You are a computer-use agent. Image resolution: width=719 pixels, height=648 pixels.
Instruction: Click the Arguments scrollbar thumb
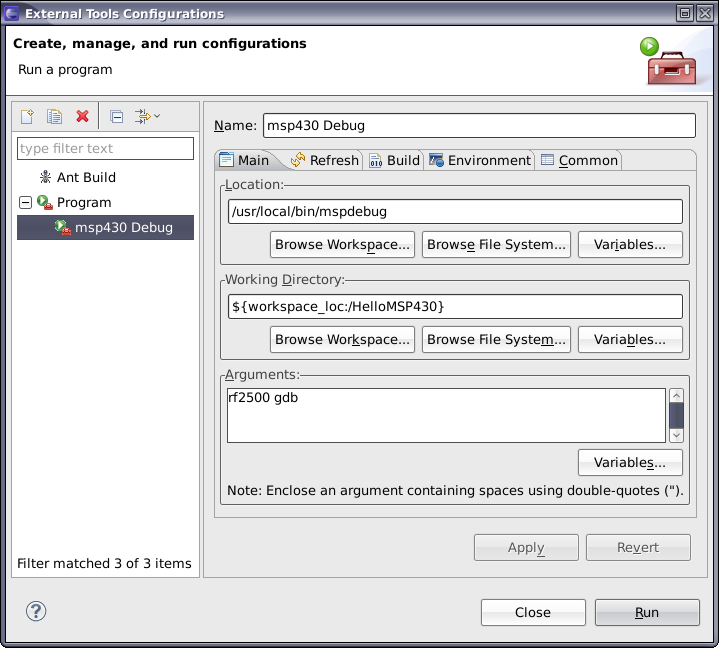(676, 415)
